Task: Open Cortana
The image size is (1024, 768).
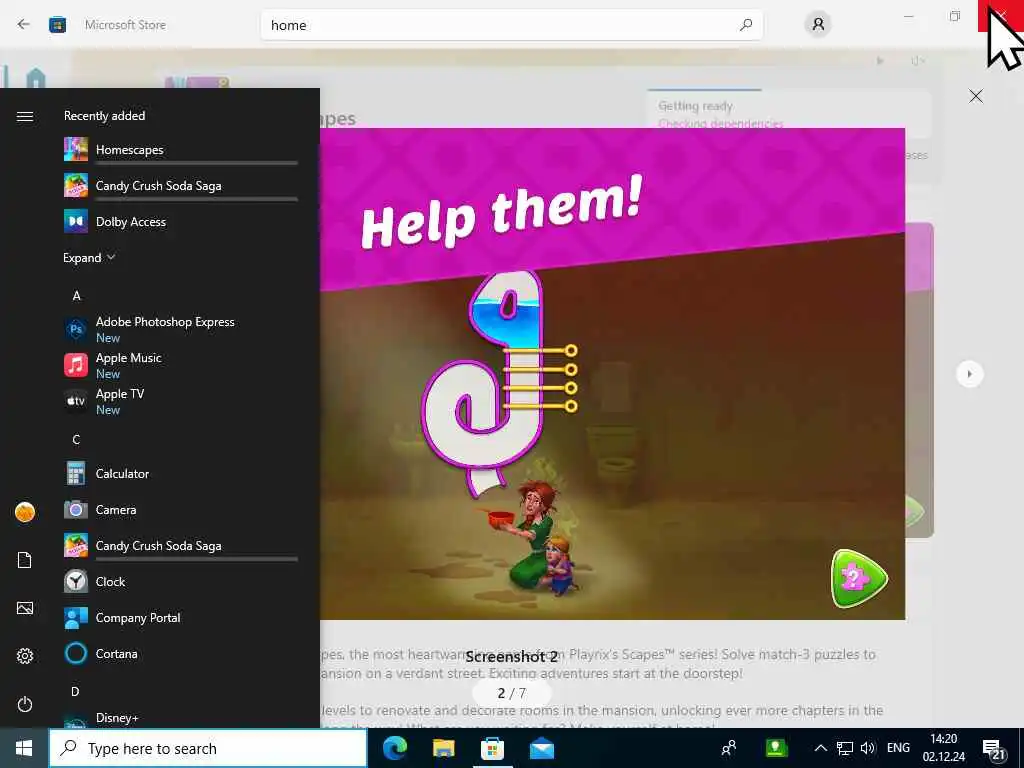Action: pyautogui.click(x=181, y=653)
